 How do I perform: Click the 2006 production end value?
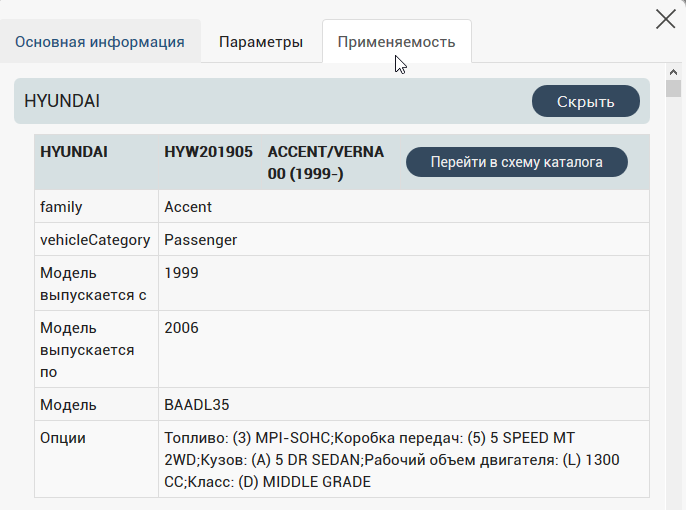(x=181, y=328)
